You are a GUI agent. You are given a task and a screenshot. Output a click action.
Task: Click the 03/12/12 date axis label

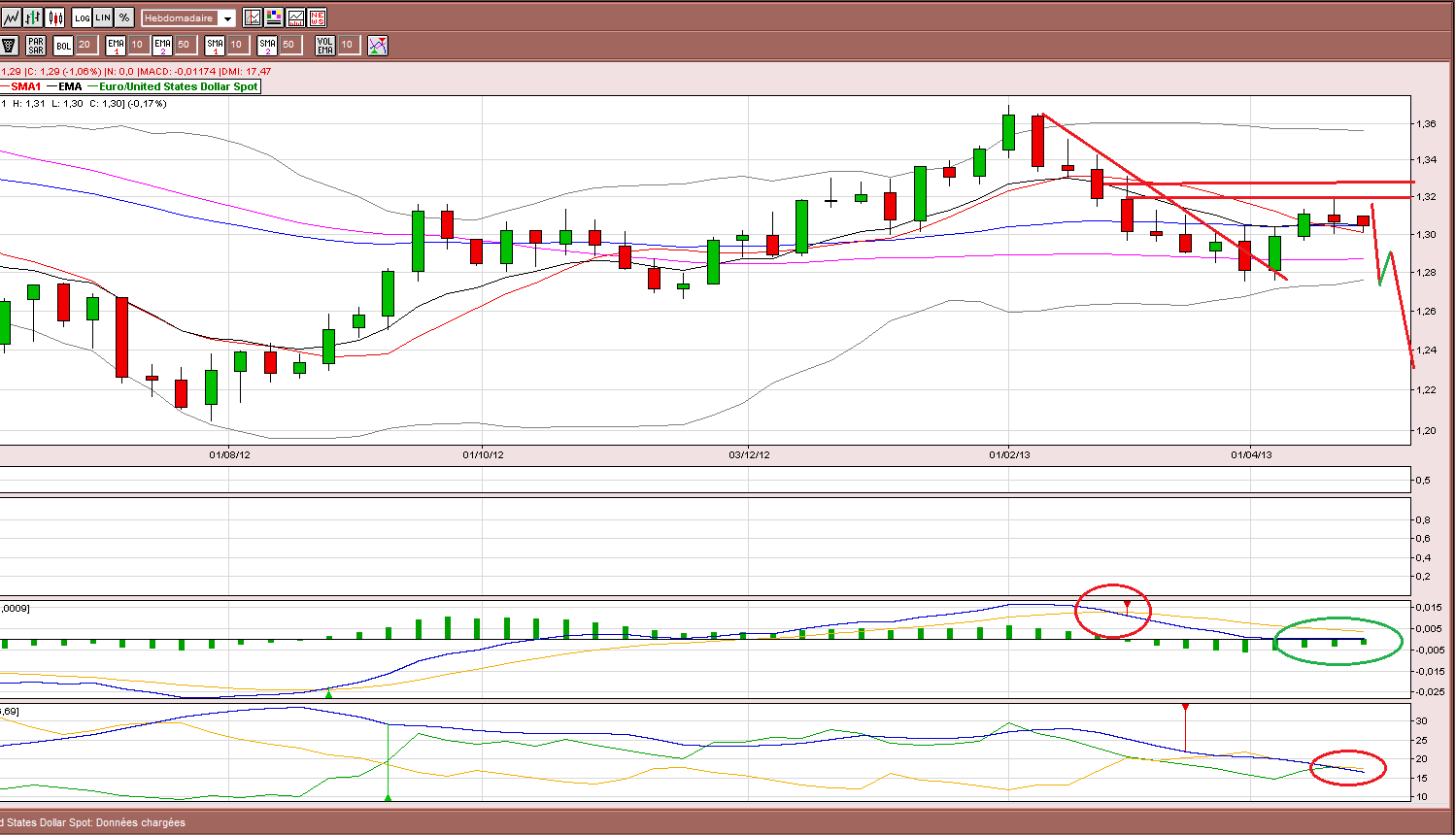(x=749, y=454)
